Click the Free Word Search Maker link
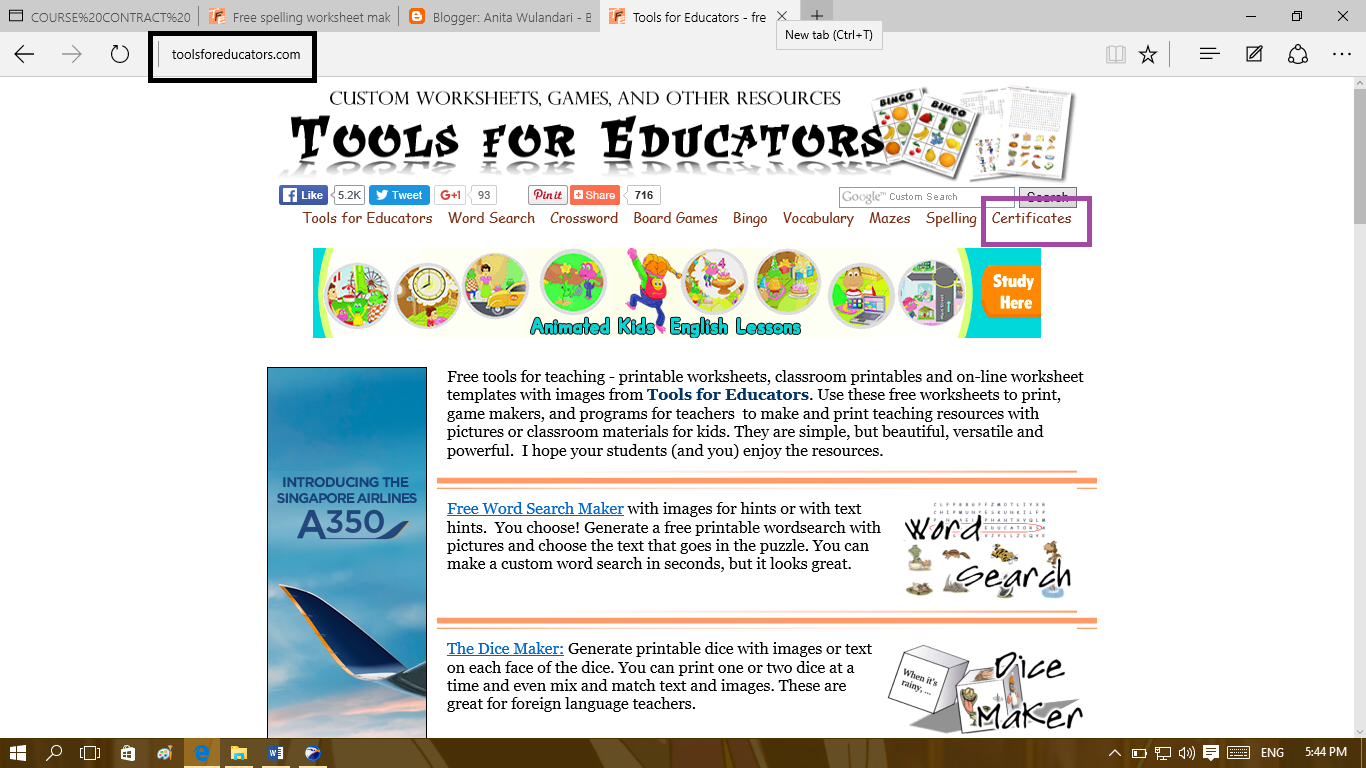 (535, 509)
